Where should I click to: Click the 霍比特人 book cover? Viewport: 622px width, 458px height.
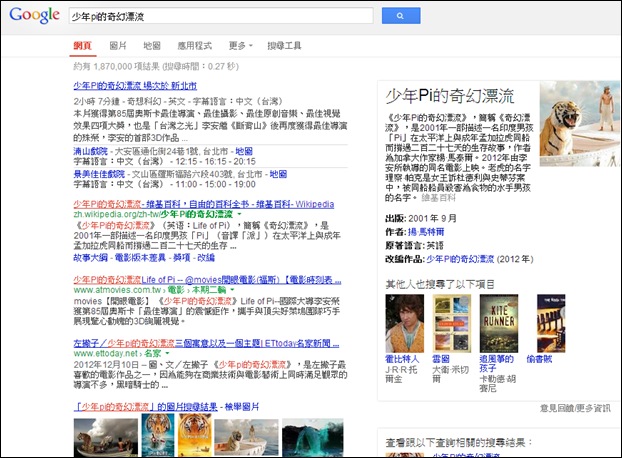pos(404,323)
